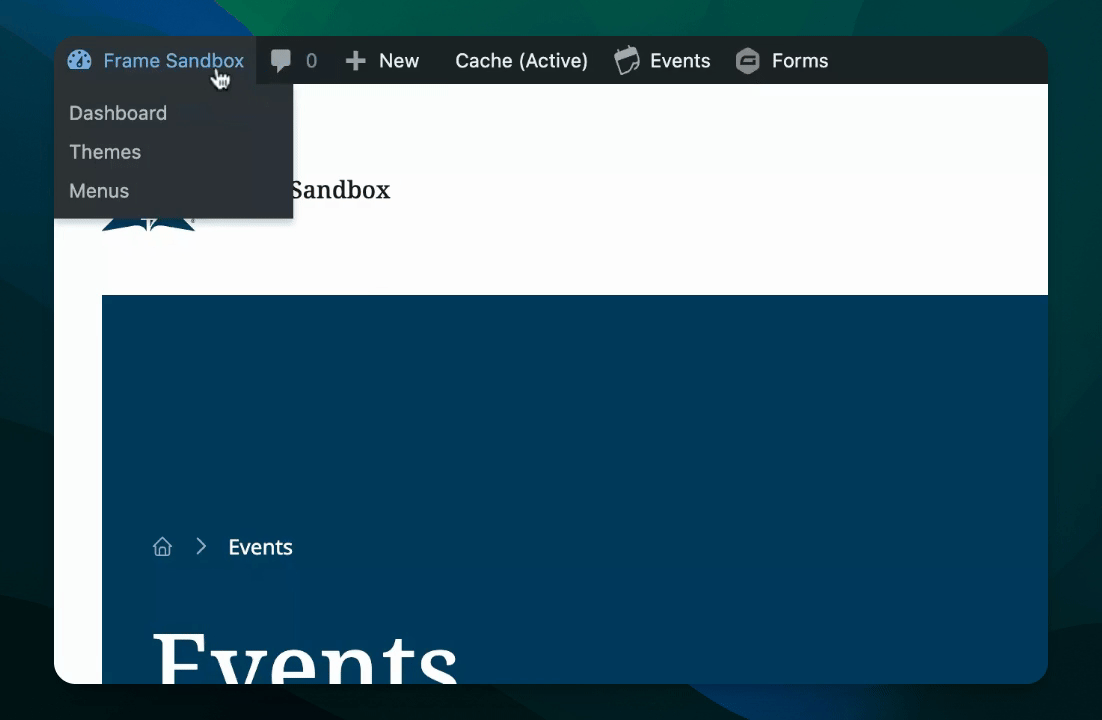Click the plus icon beside New

356,61
